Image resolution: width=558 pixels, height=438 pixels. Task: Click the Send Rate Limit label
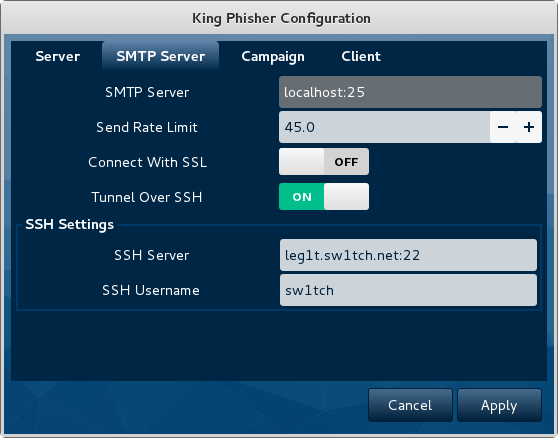147,127
